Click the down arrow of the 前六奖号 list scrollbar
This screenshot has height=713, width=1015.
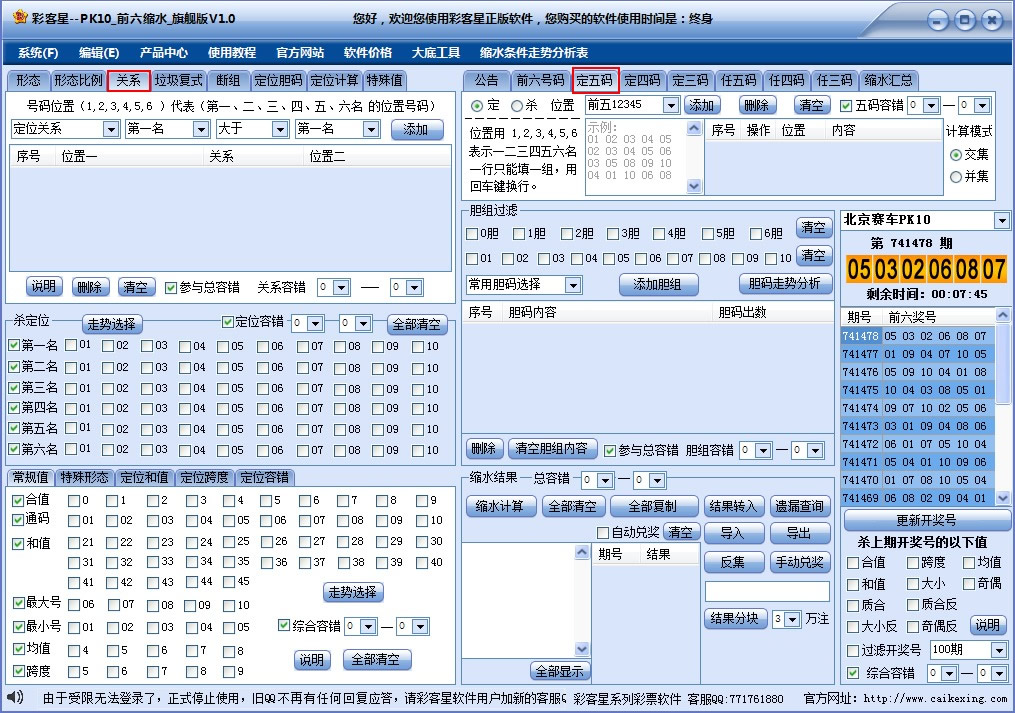(x=1003, y=497)
